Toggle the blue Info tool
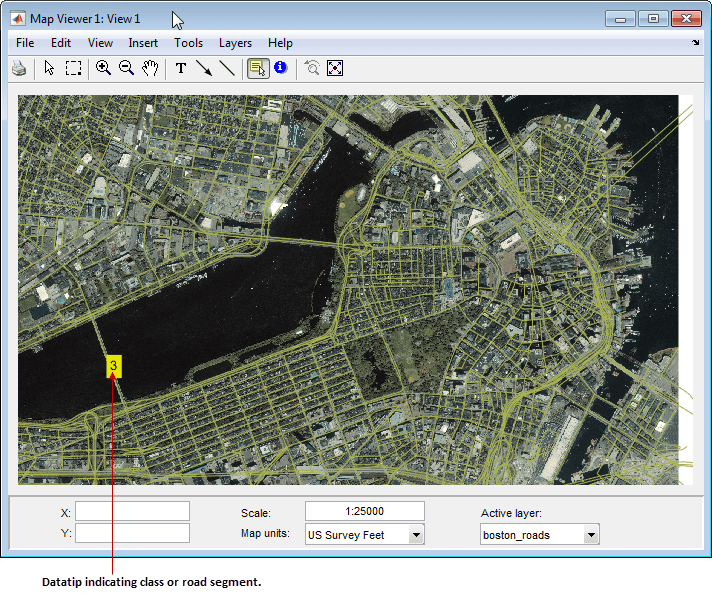 (280, 68)
